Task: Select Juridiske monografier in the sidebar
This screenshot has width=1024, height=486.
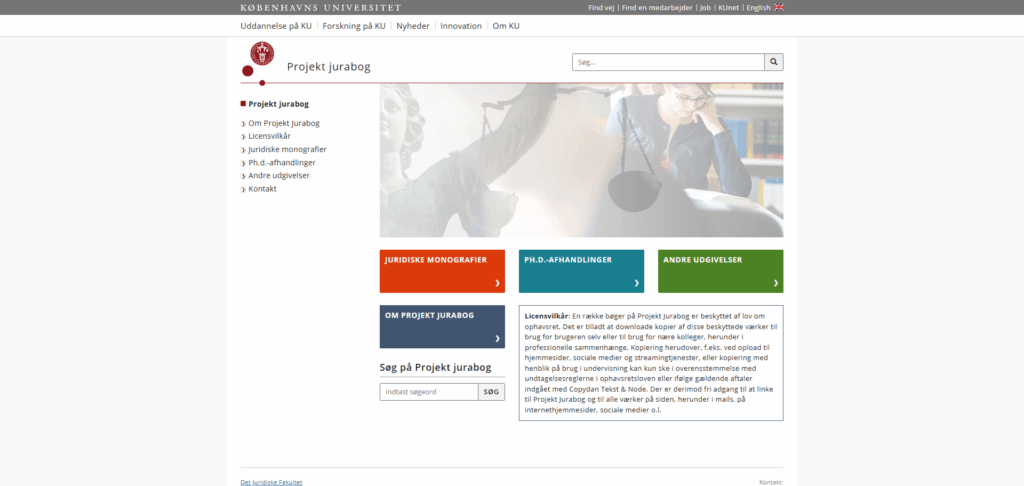Action: click(x=287, y=149)
